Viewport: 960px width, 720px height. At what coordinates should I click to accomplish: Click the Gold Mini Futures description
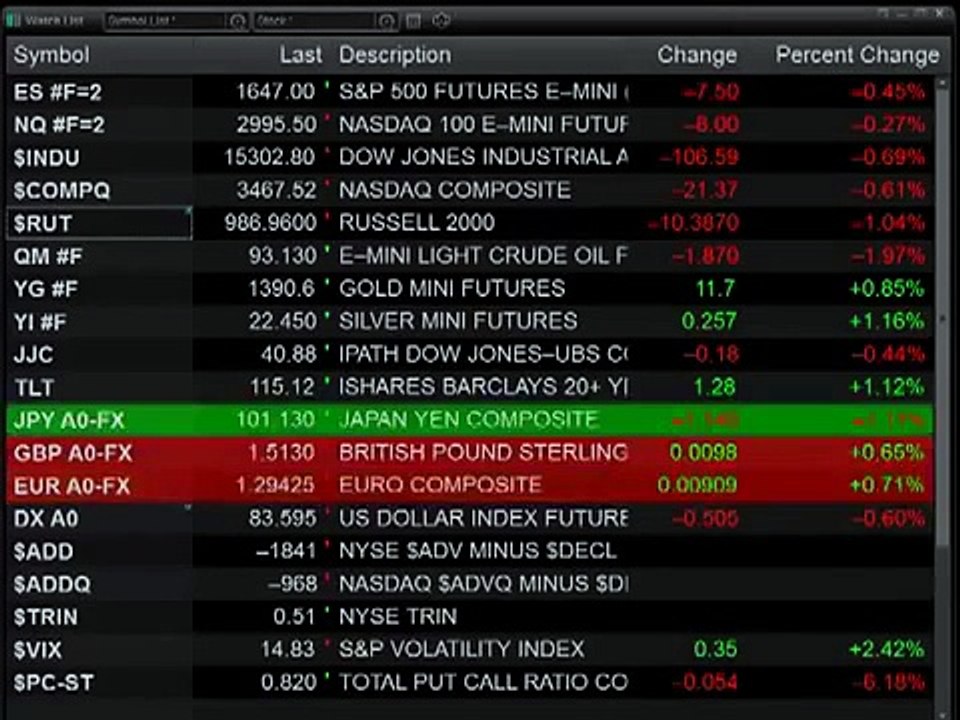tap(452, 288)
